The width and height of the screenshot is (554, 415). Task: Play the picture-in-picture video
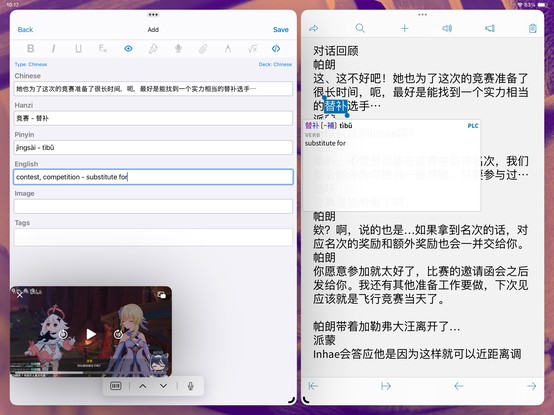[x=91, y=334]
